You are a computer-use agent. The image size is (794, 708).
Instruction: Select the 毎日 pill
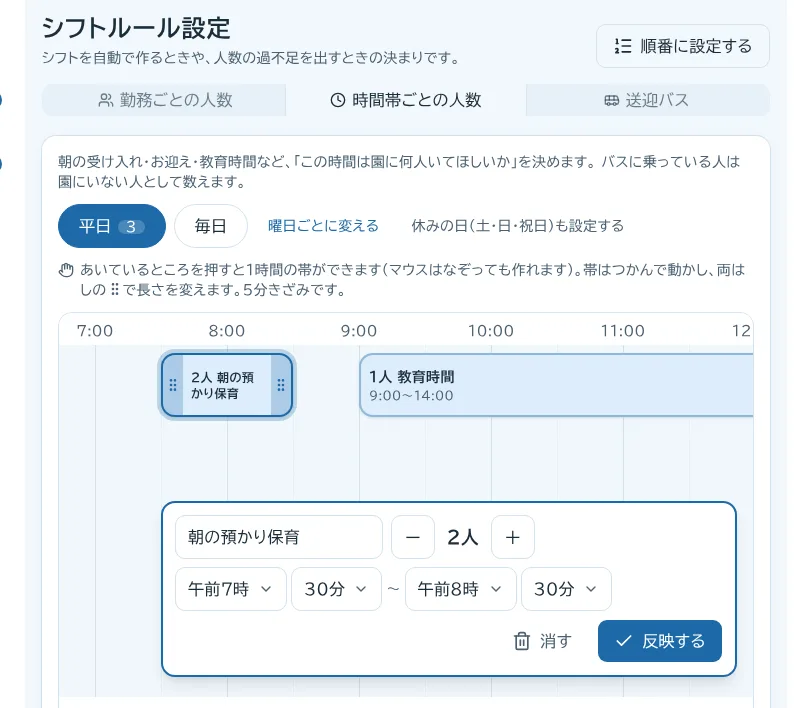click(211, 226)
